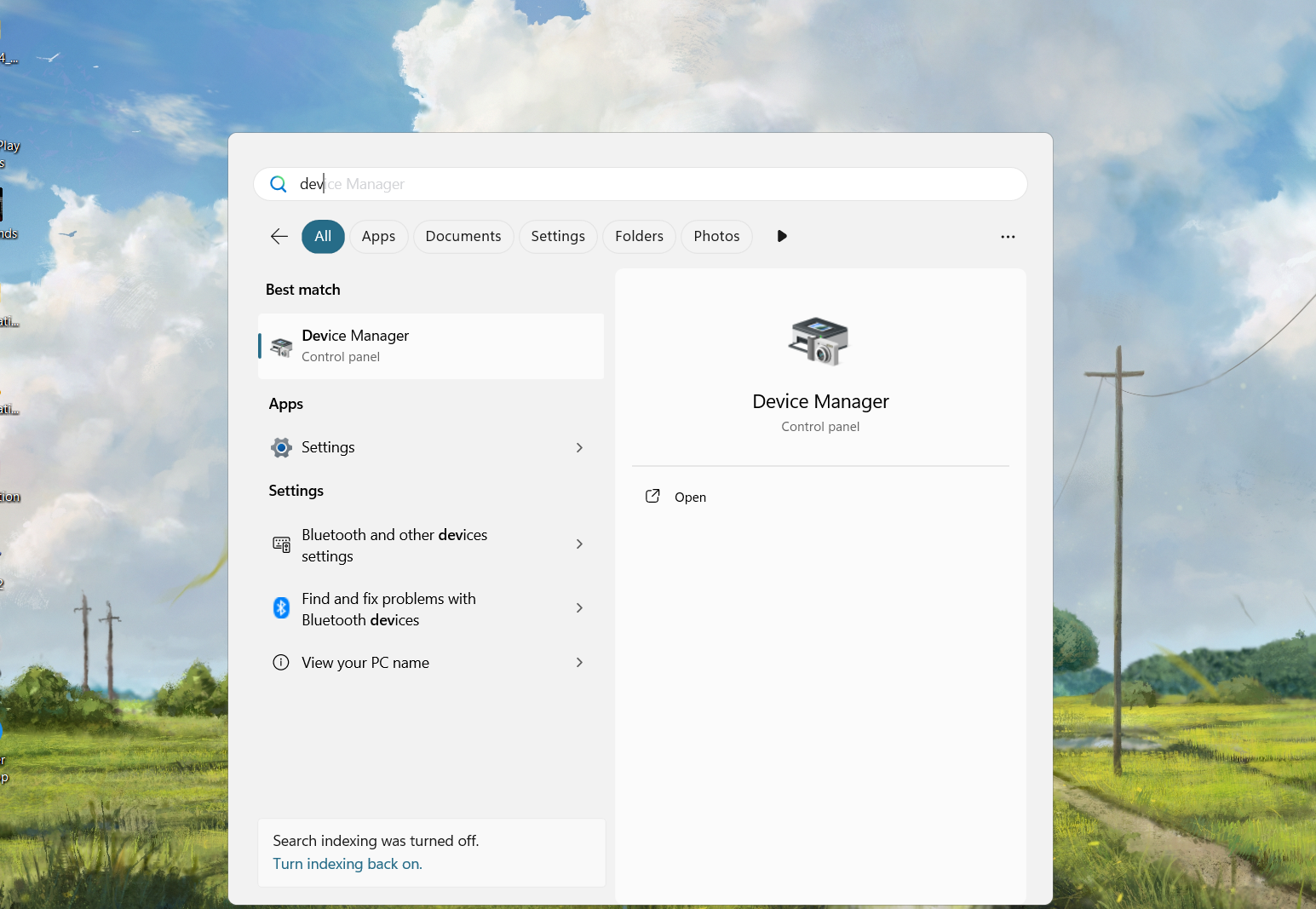1316x909 pixels.
Task: Select the Bluetooth troubleshooter icon
Action: coord(281,607)
